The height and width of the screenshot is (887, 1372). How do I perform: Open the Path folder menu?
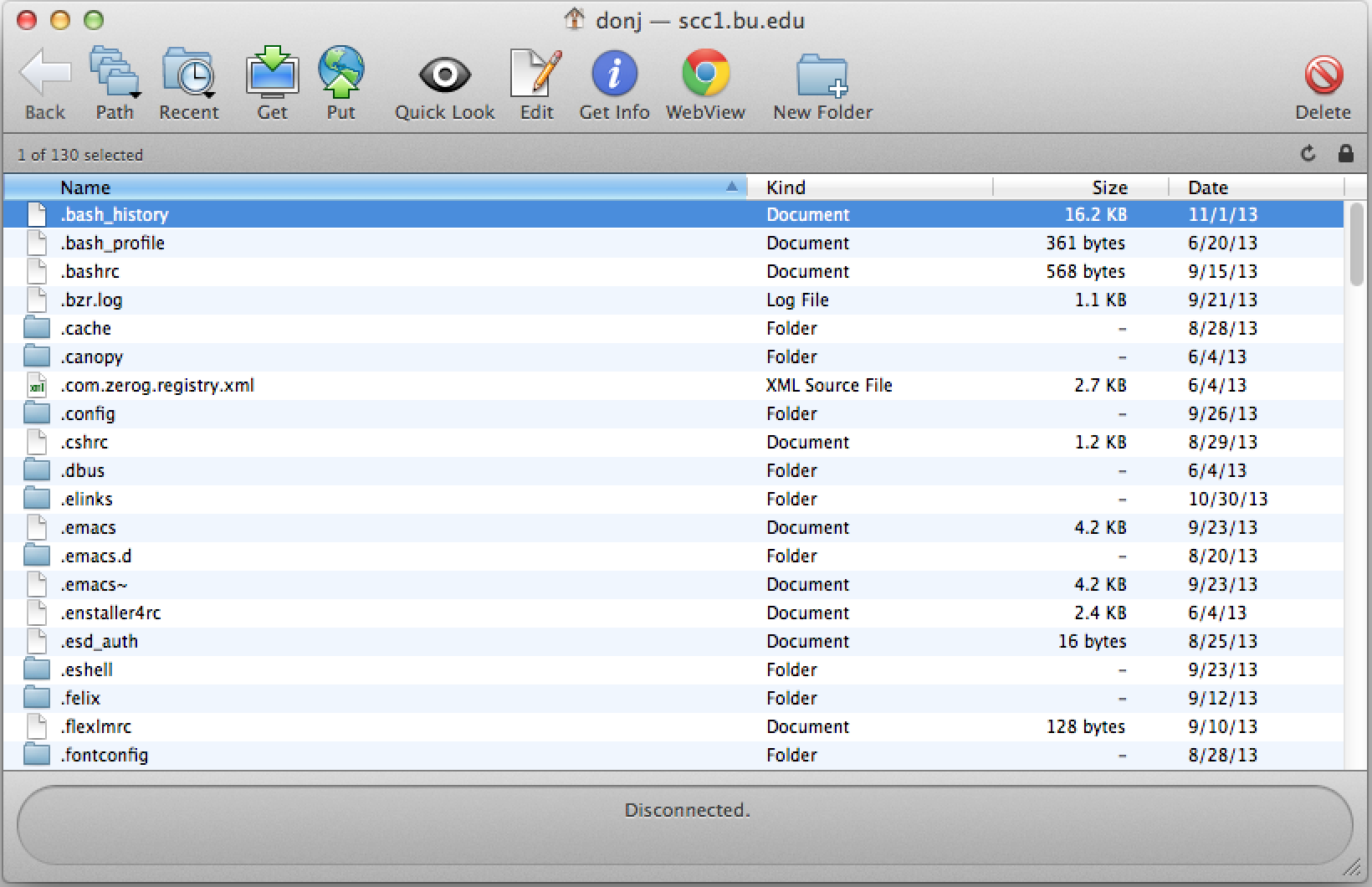click(115, 74)
